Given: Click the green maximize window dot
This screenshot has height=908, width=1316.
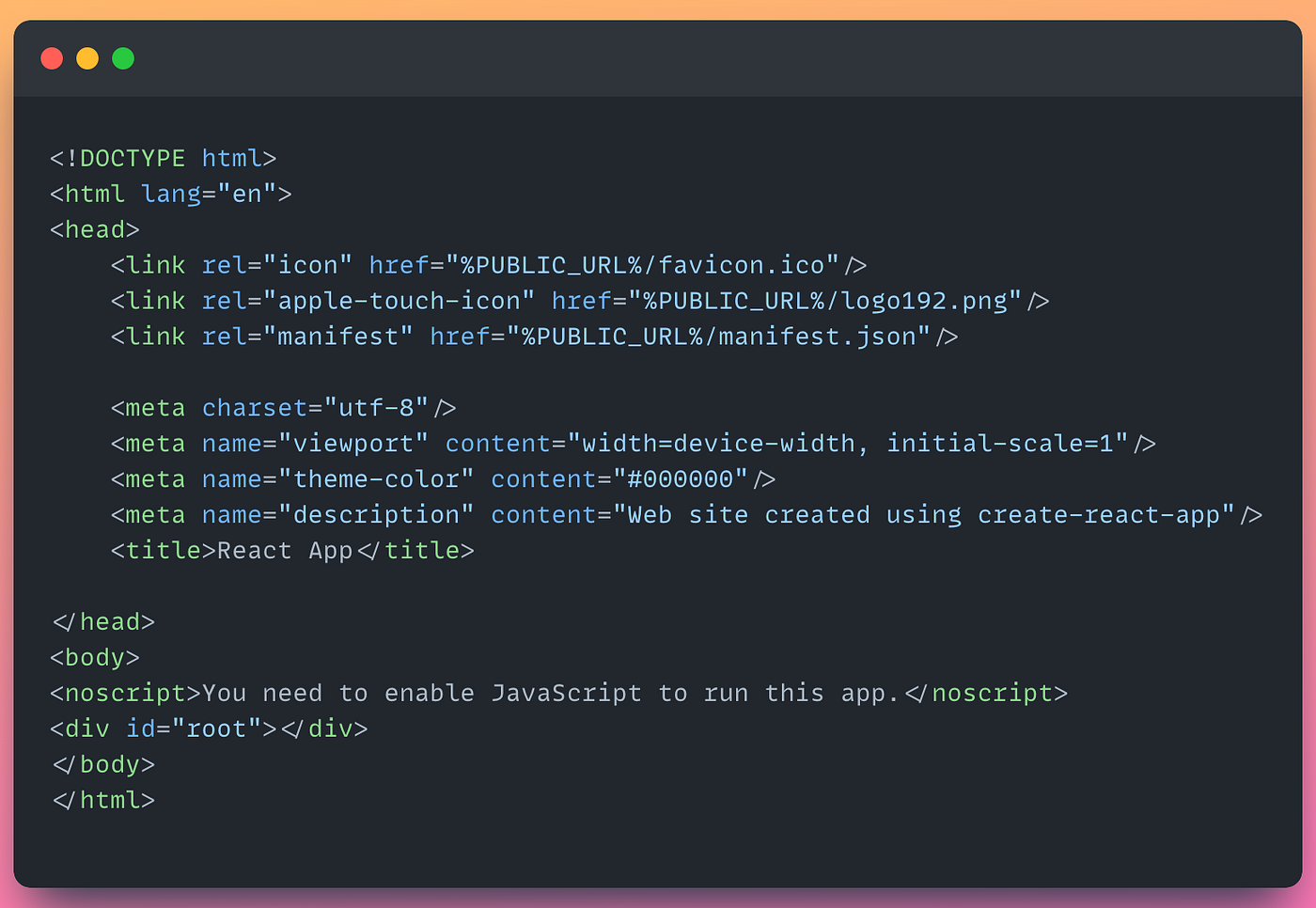Looking at the screenshot, I should pos(123,58).
